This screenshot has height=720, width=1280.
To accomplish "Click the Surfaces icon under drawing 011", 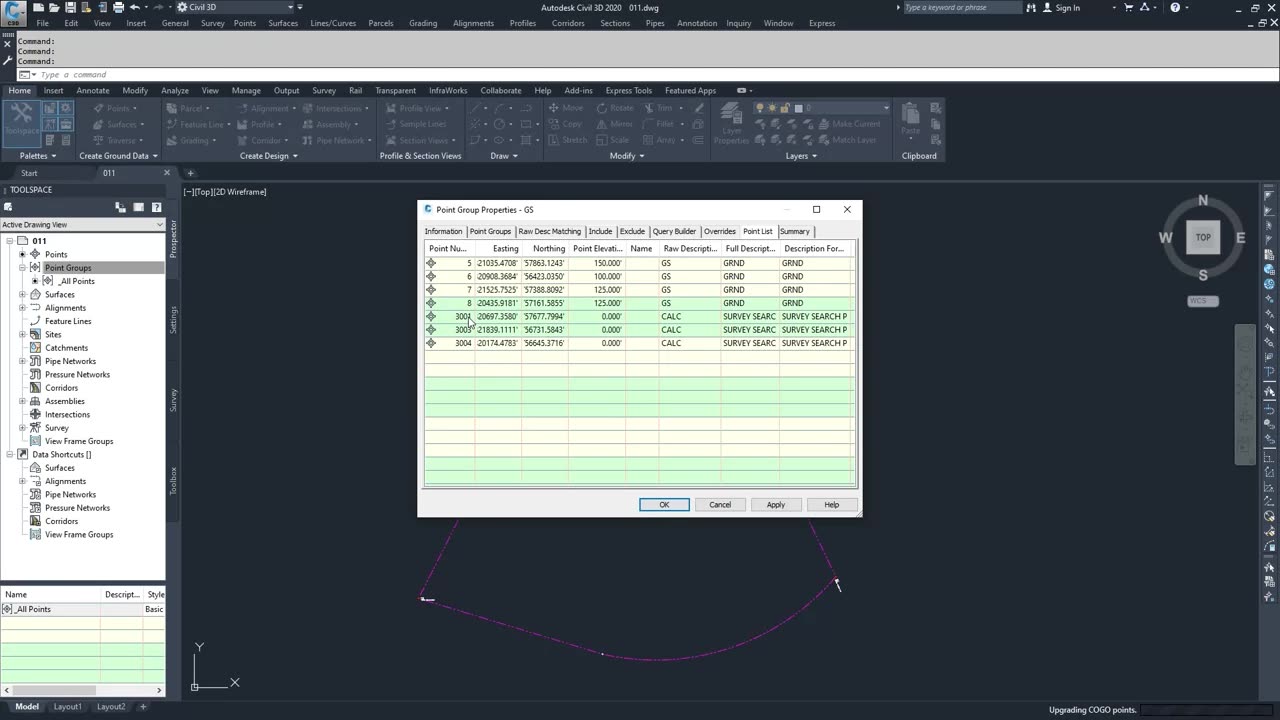I will pos(35,294).
